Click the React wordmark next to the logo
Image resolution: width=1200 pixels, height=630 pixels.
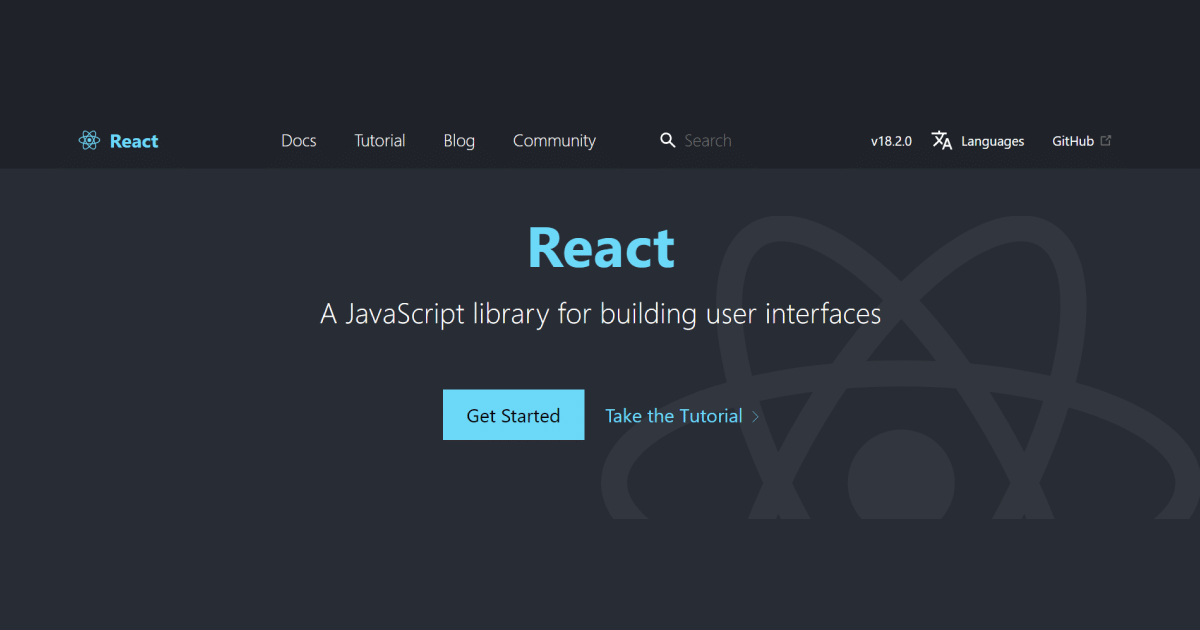click(x=133, y=141)
